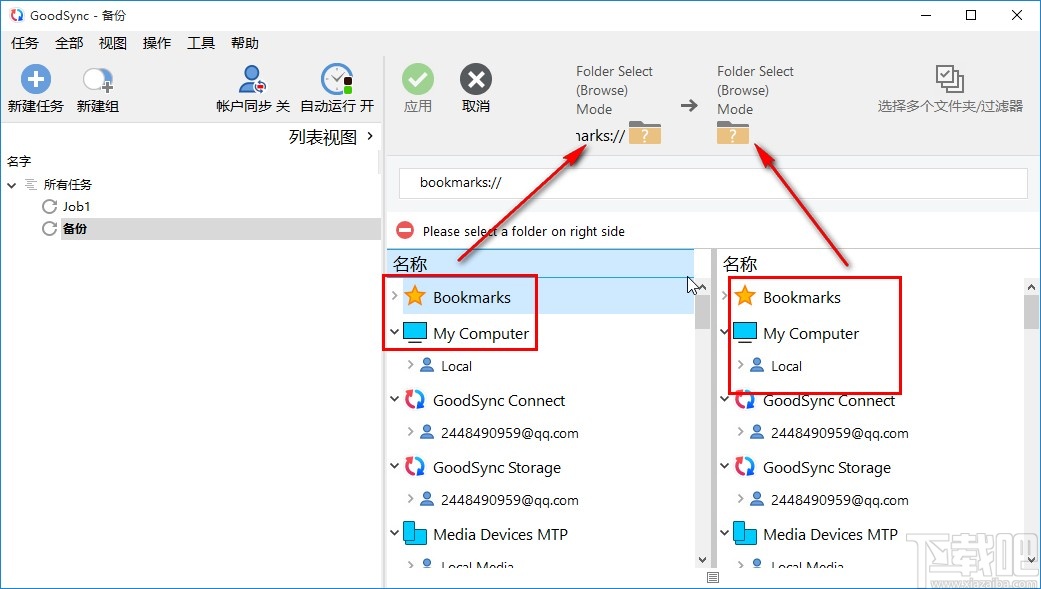The height and width of the screenshot is (589, 1041).
Task: Open the 全部 menu
Action: click(69, 43)
